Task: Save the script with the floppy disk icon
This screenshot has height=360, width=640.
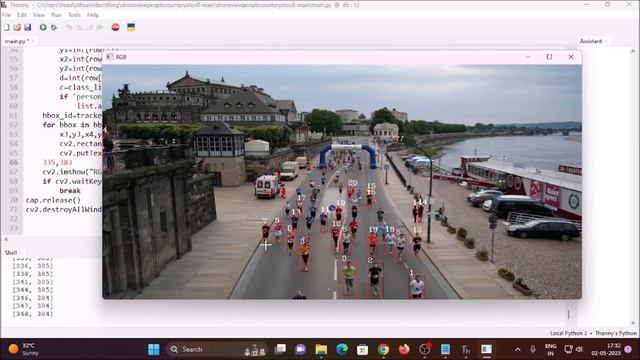Action: 27,27
